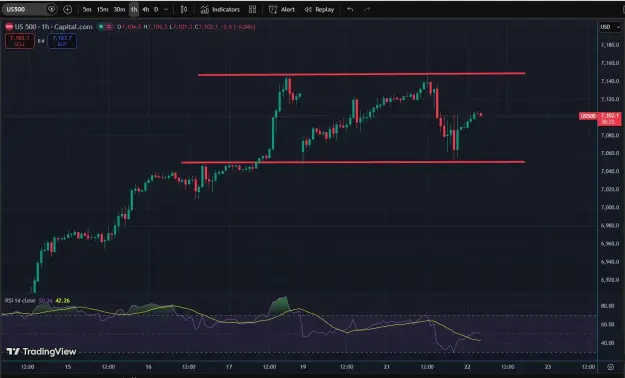Click the eye icon inside the symbol box
The image size is (625, 378).
[x=51, y=9]
